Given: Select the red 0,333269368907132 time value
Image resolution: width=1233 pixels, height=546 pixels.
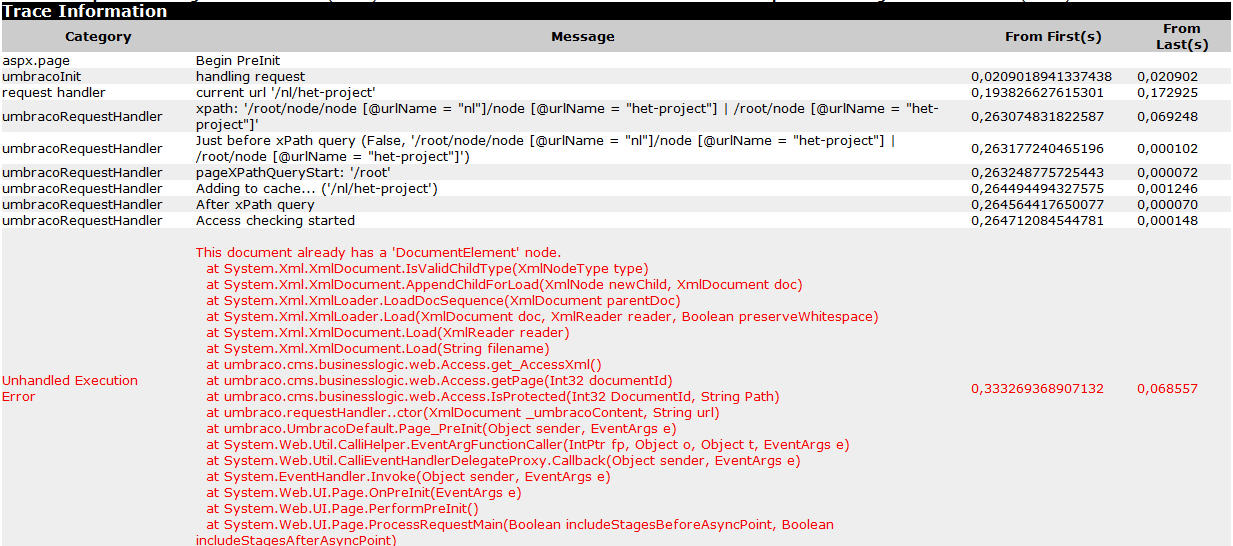Looking at the screenshot, I should (x=1037, y=388).
